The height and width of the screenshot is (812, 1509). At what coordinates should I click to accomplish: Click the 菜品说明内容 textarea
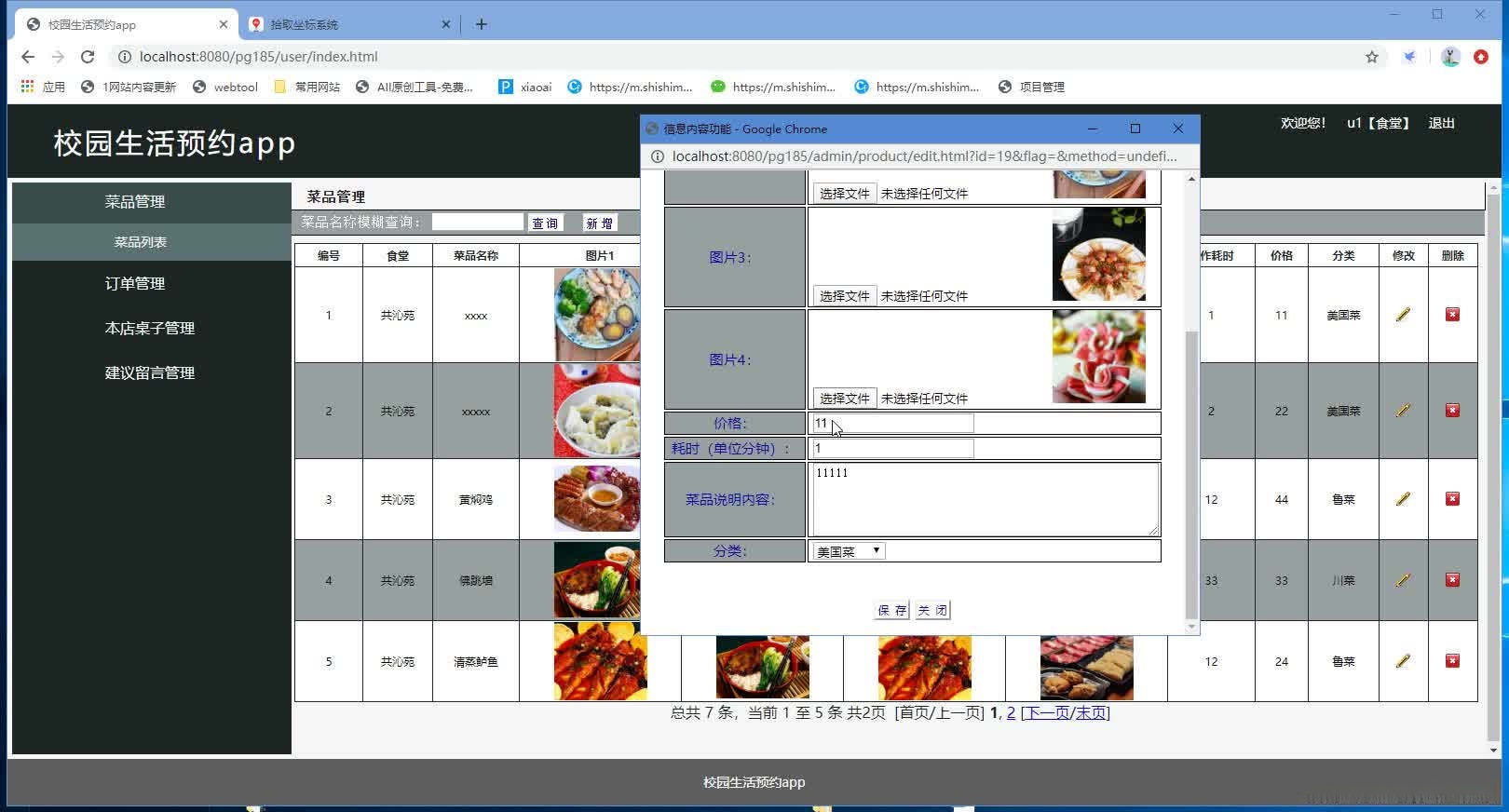coord(986,499)
